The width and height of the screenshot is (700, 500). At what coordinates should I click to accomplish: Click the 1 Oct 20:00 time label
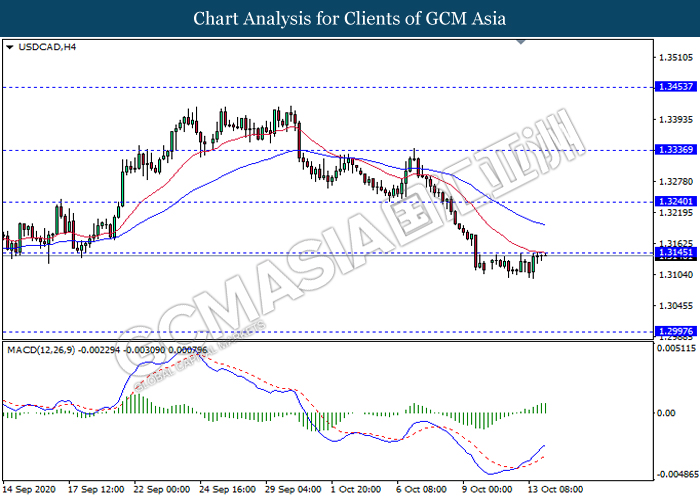356,490
